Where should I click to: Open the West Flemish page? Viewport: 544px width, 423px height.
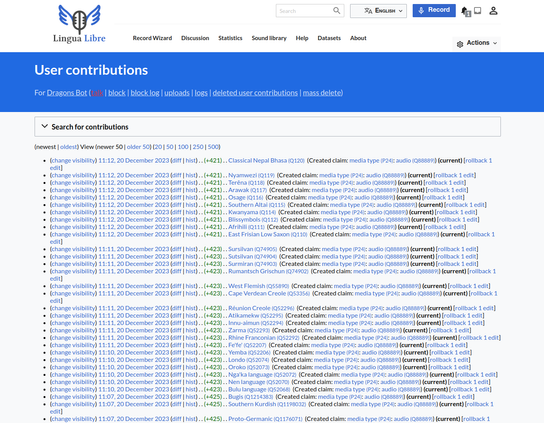[x=258, y=286]
